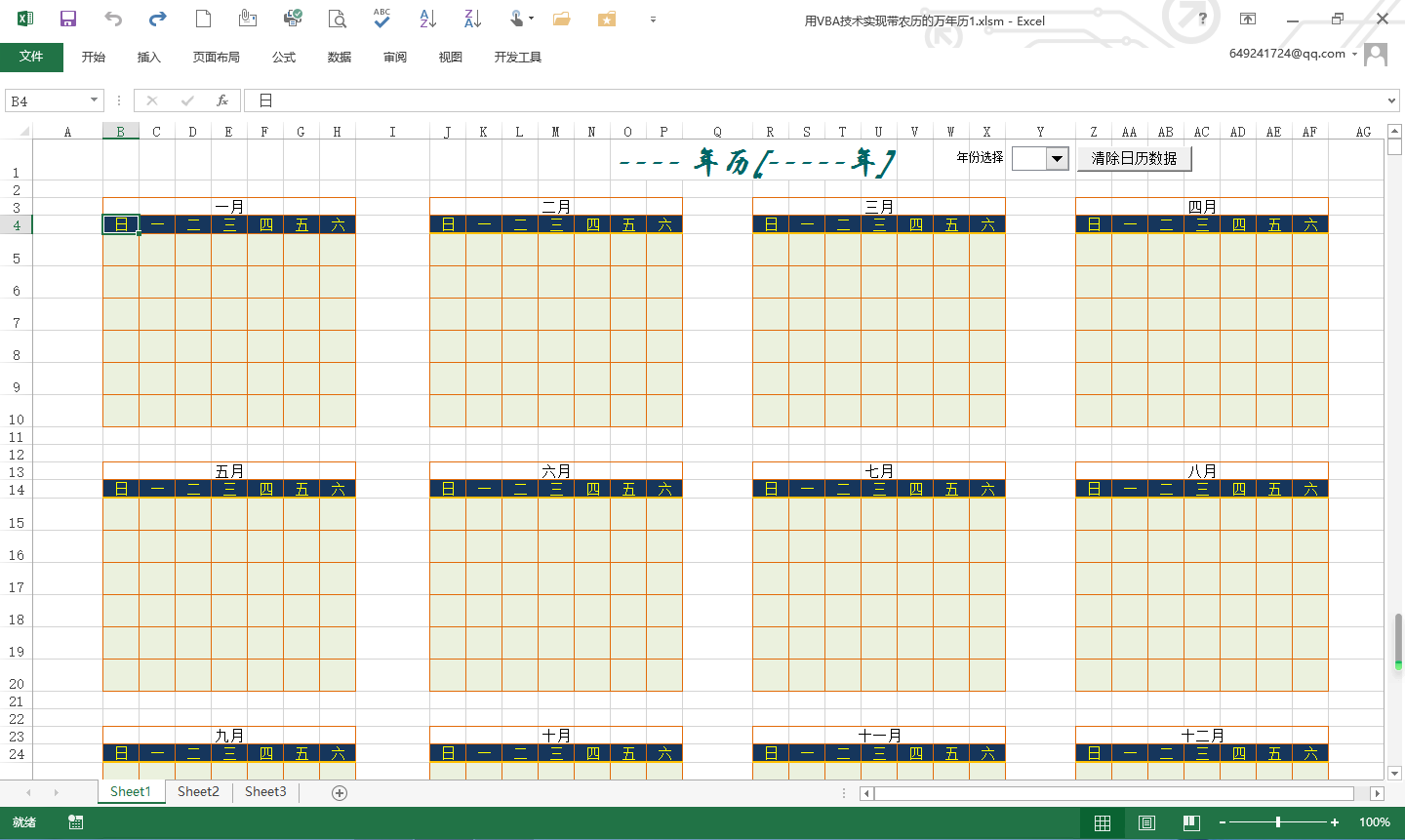This screenshot has width=1405, height=840.
Task: Sort ascending with the A-Z icon
Action: tap(427, 19)
